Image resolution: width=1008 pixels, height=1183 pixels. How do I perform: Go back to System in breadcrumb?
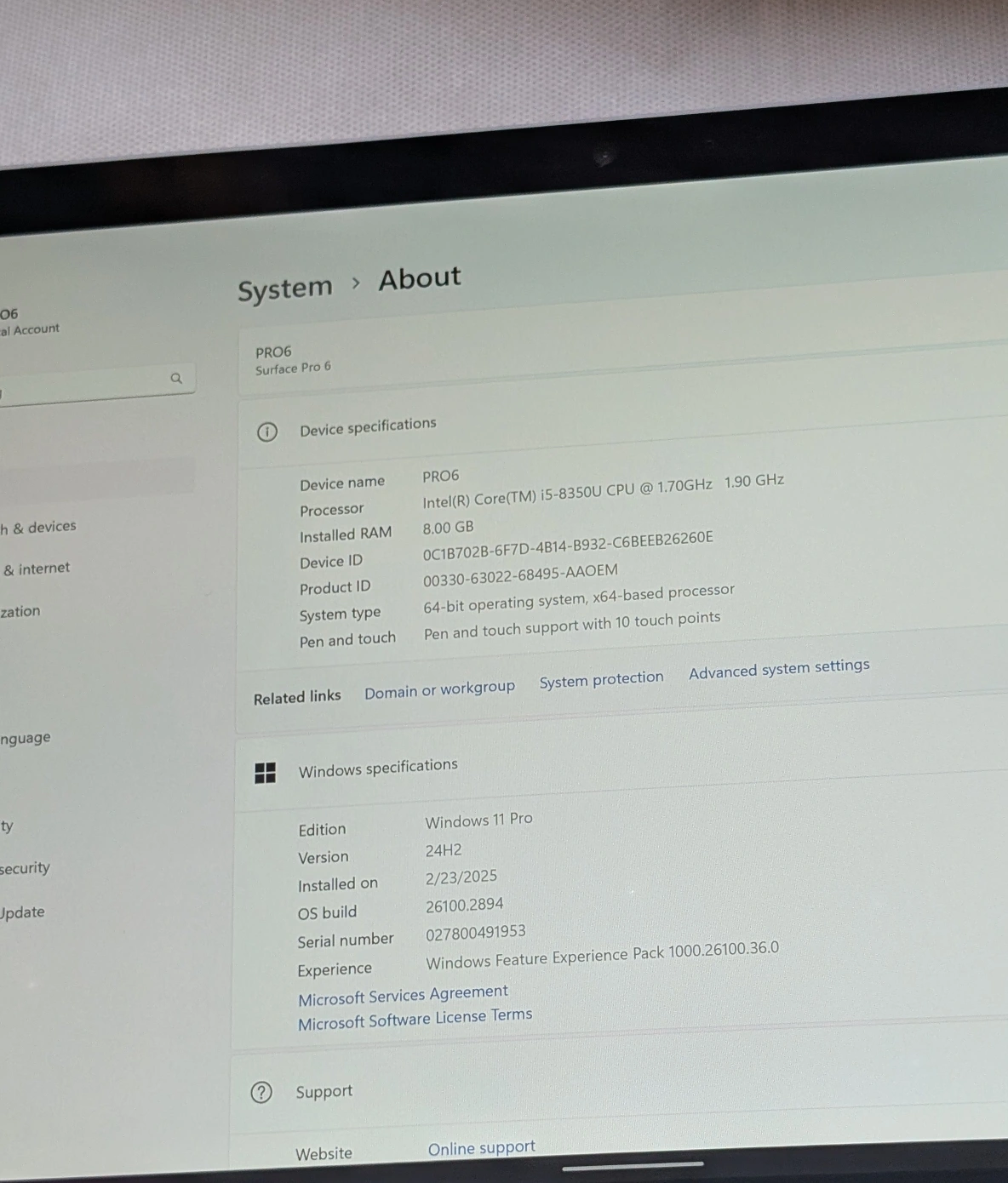pyautogui.click(x=284, y=289)
